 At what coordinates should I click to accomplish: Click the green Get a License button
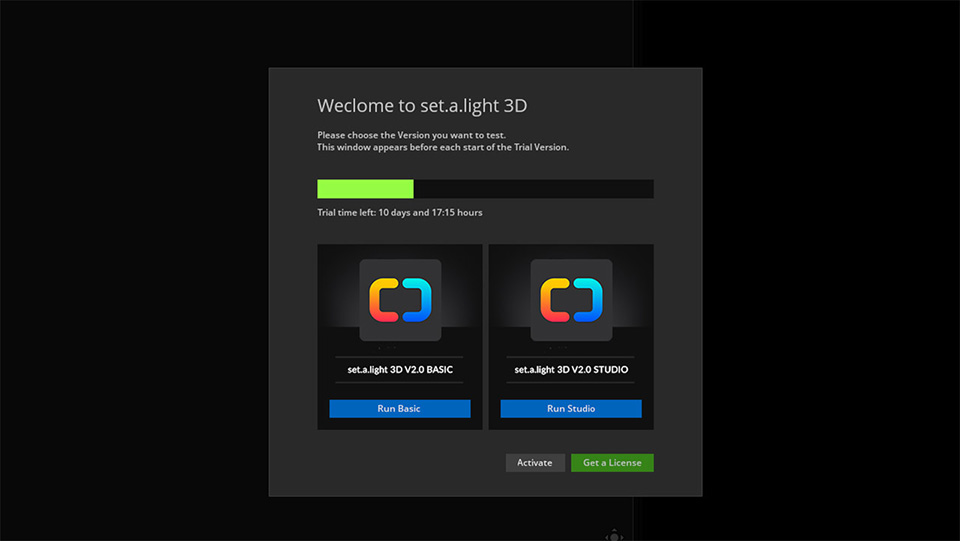[612, 463]
